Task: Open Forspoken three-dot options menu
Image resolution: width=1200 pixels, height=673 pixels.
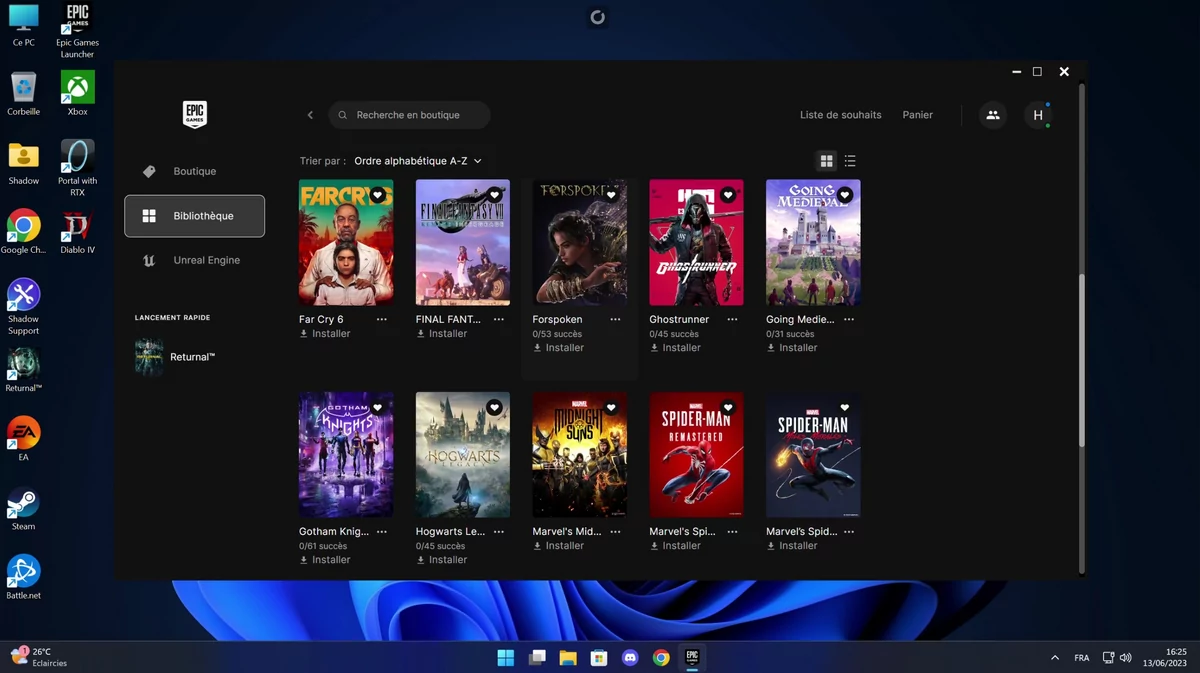Action: [615, 320]
